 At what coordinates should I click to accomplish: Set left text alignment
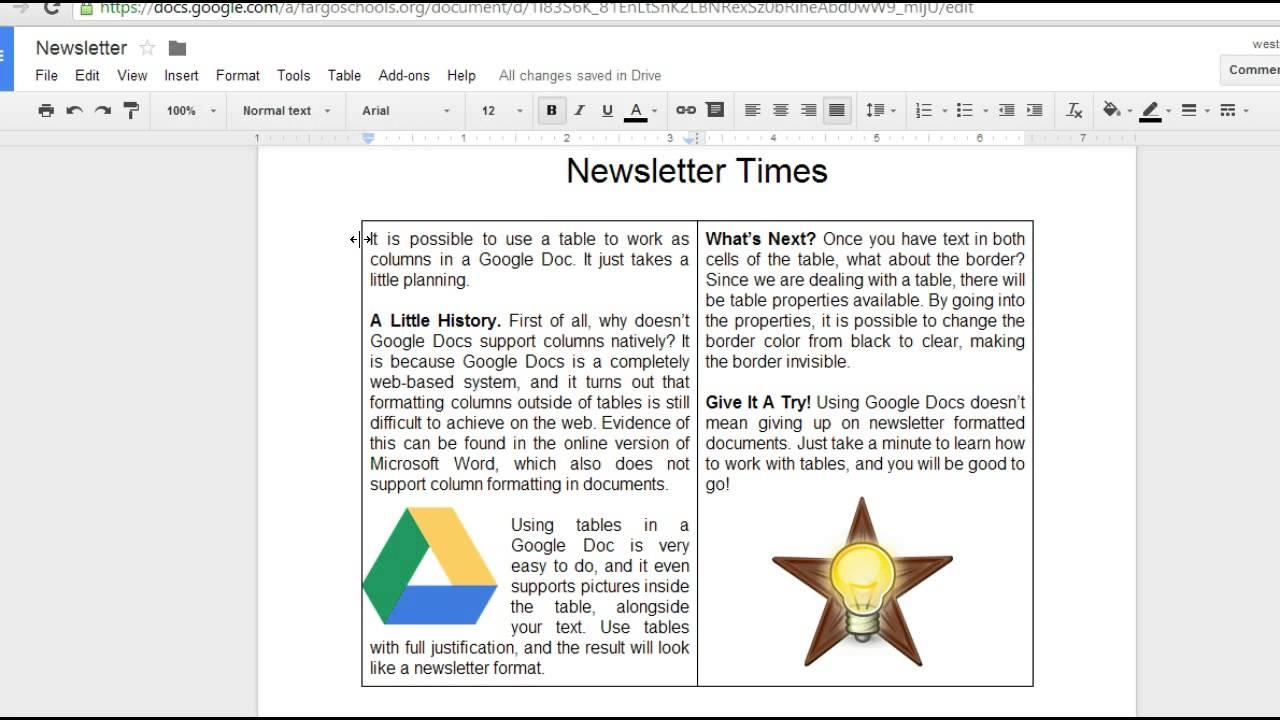[x=752, y=111]
